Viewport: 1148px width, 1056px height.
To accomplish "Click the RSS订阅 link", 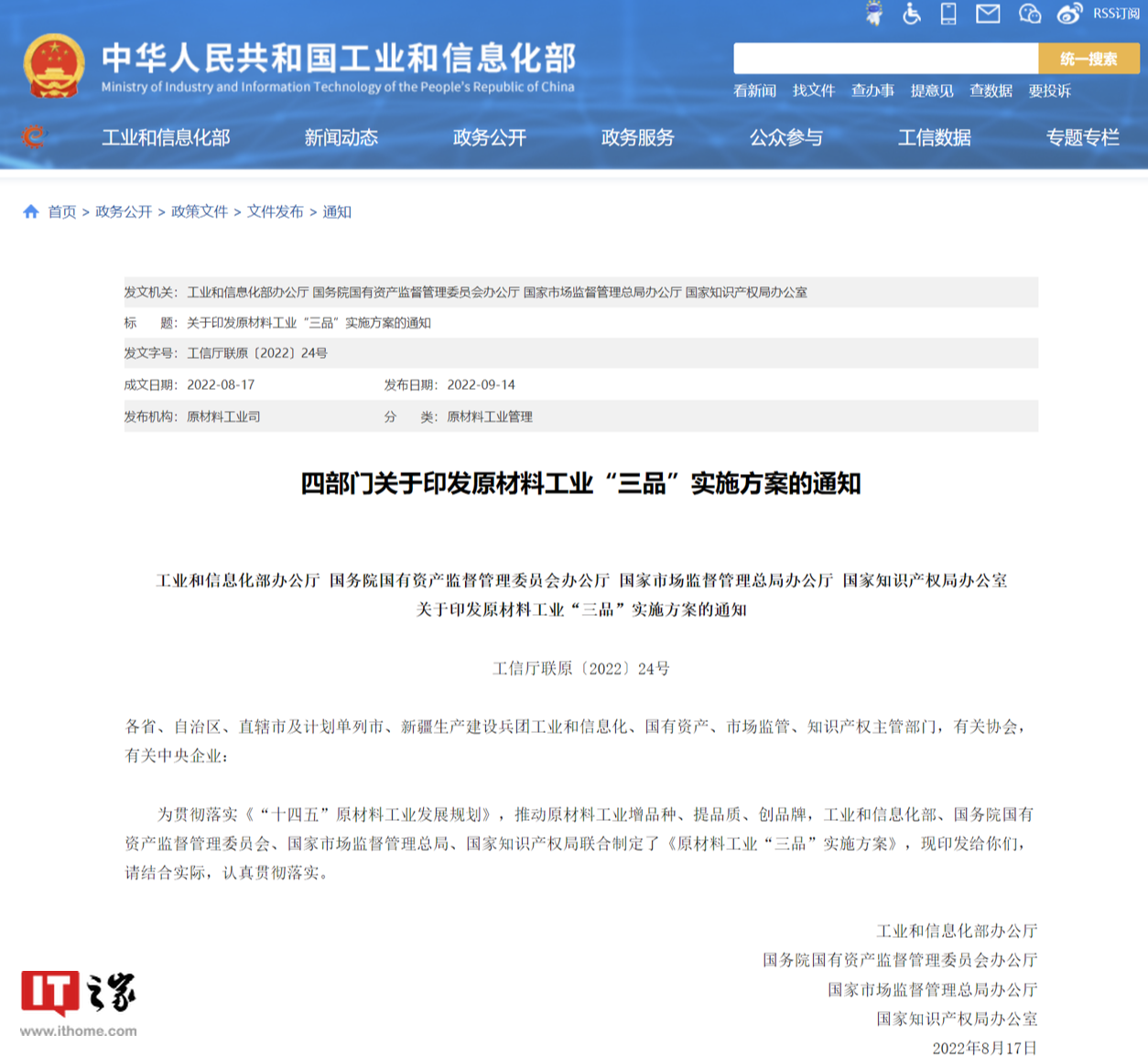I will [1116, 14].
